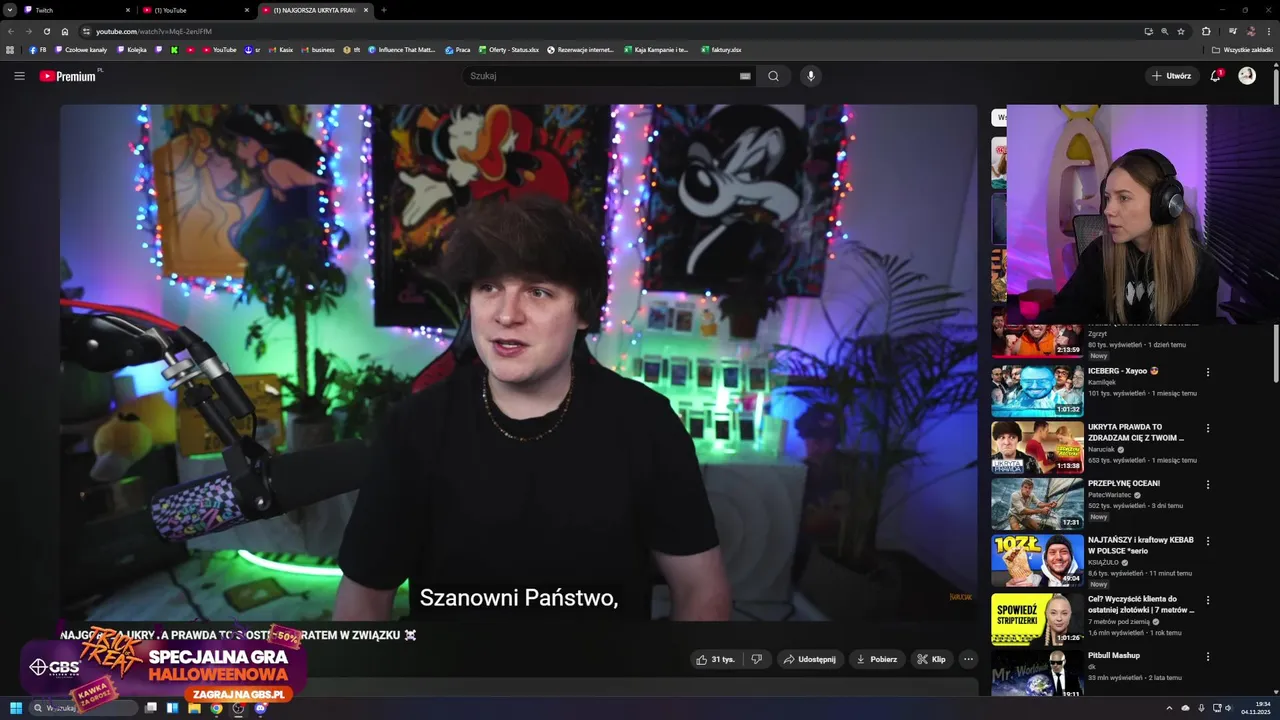
Task: Click the Naruciak channel name
Action: point(1102,449)
